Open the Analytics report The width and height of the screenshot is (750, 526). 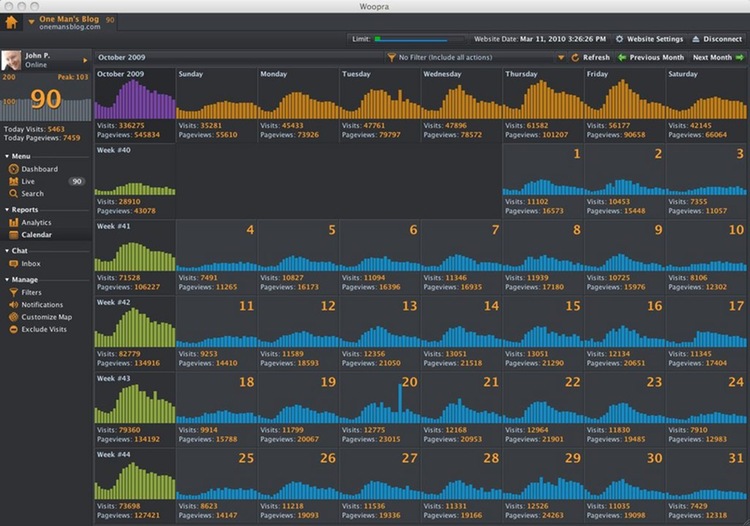coord(36,222)
